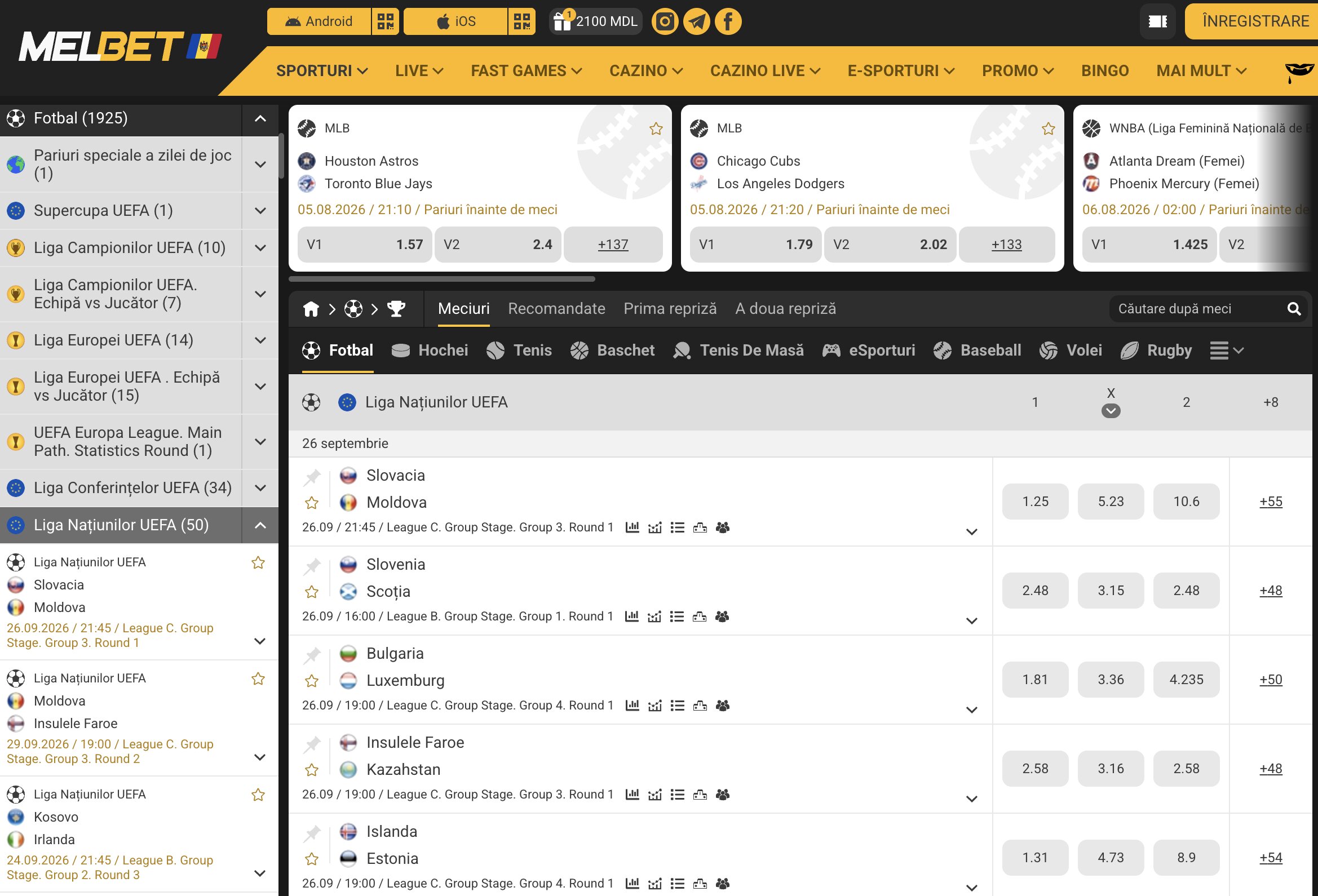Favorite sidebar Kosovo vs Irlanda match
The image size is (1318, 896).
pos(258,795)
